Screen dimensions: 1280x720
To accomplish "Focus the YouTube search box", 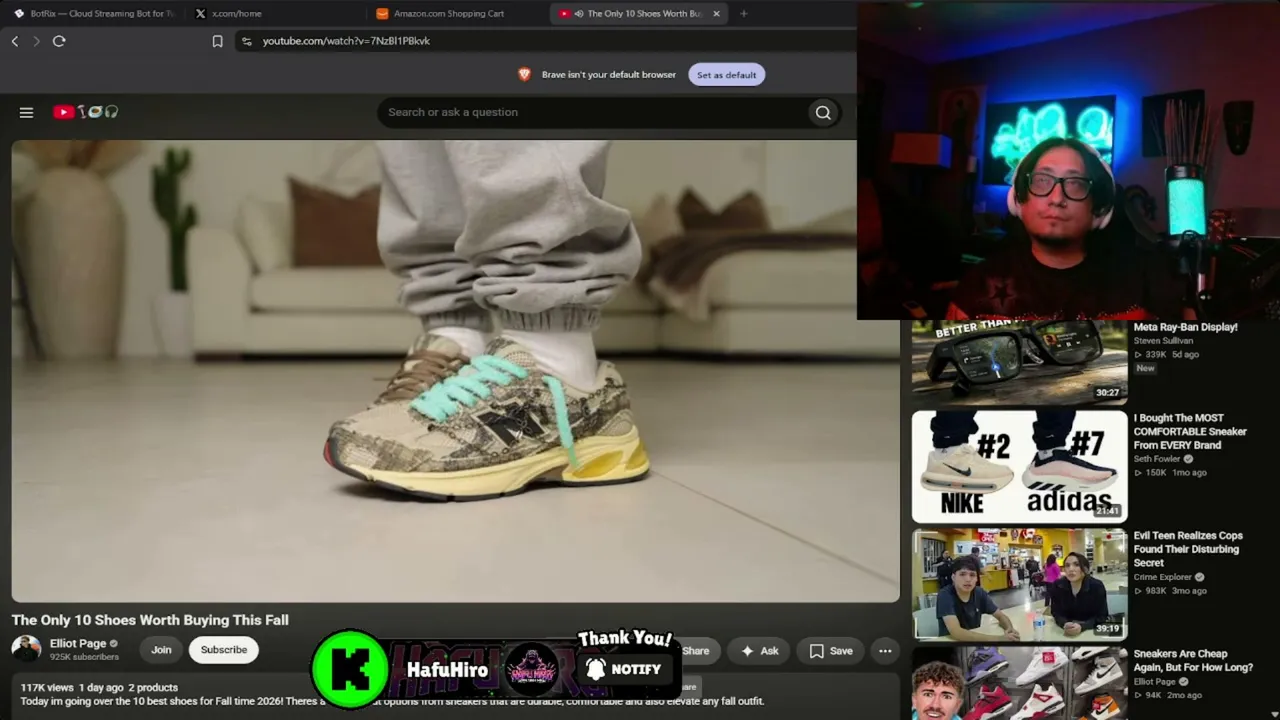I will point(593,112).
